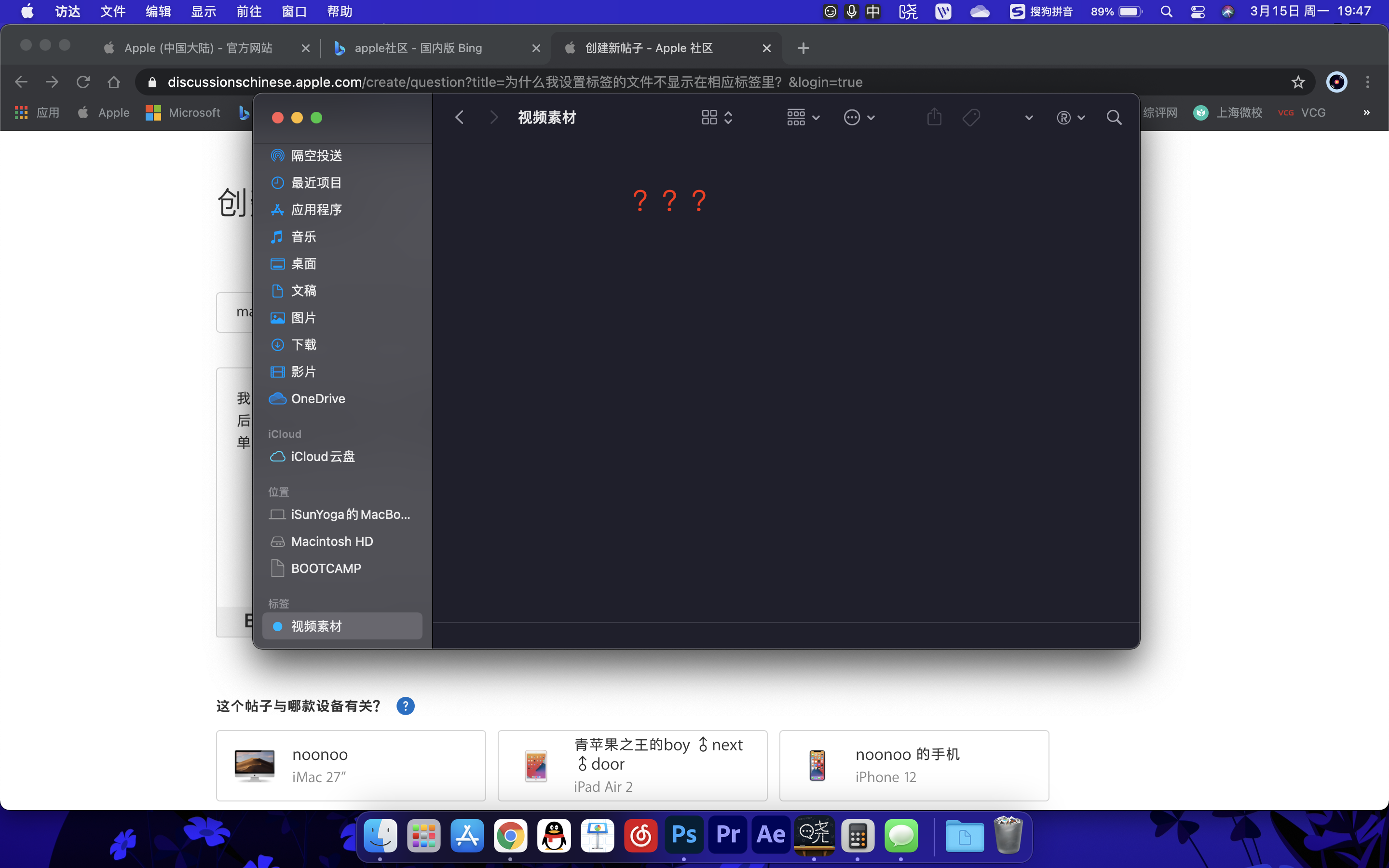The image size is (1389, 868).
Task: Select the iMac 27″ noonoo device card
Action: point(351,765)
